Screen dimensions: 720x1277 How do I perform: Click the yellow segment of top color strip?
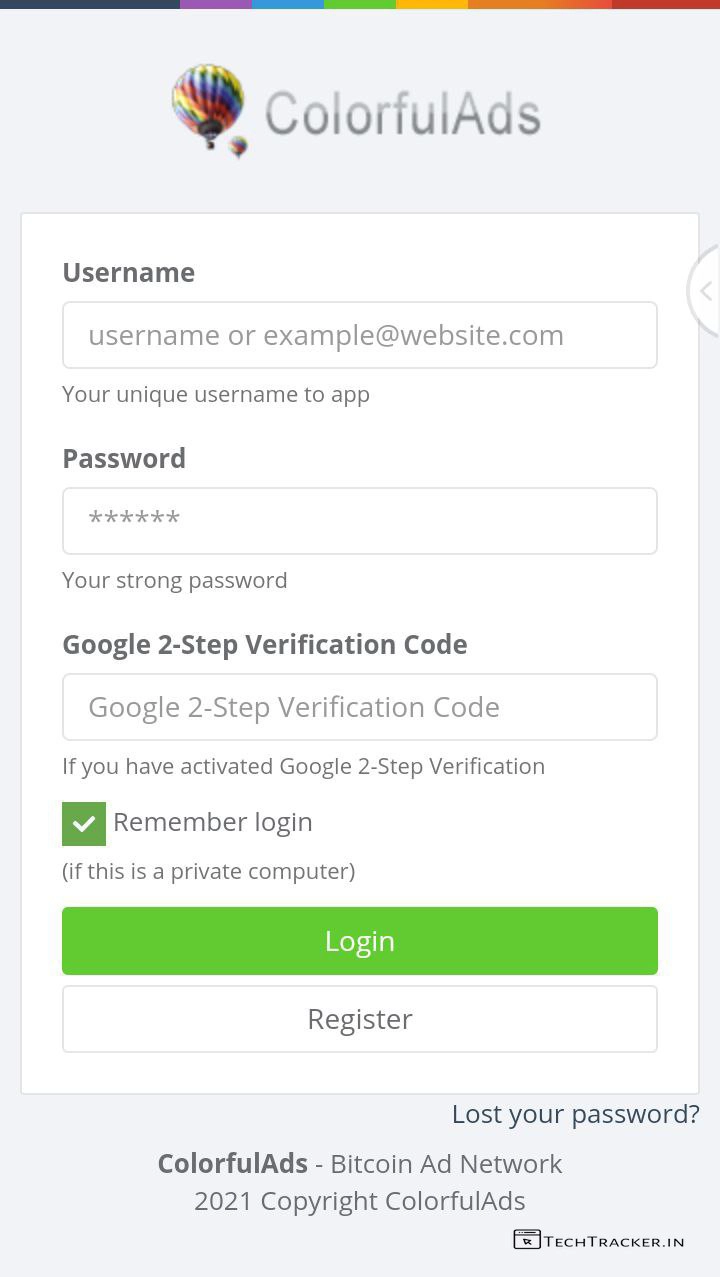click(431, 4)
